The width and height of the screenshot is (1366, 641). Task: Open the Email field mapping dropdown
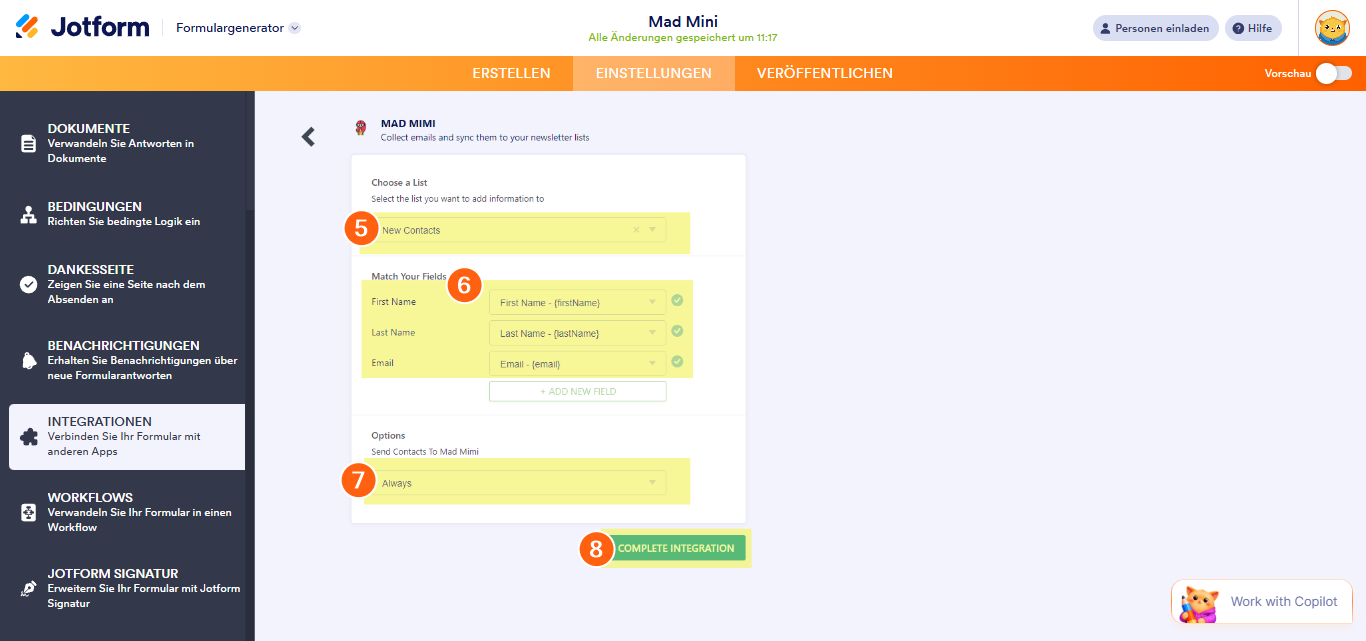point(577,363)
